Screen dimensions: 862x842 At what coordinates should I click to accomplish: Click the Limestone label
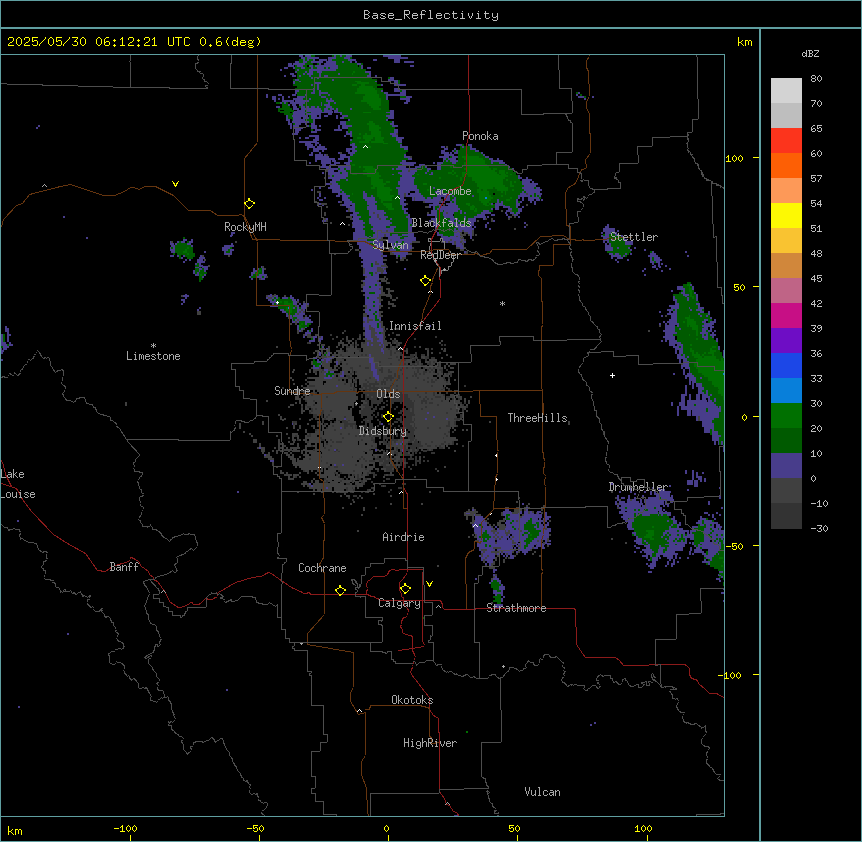point(153,356)
